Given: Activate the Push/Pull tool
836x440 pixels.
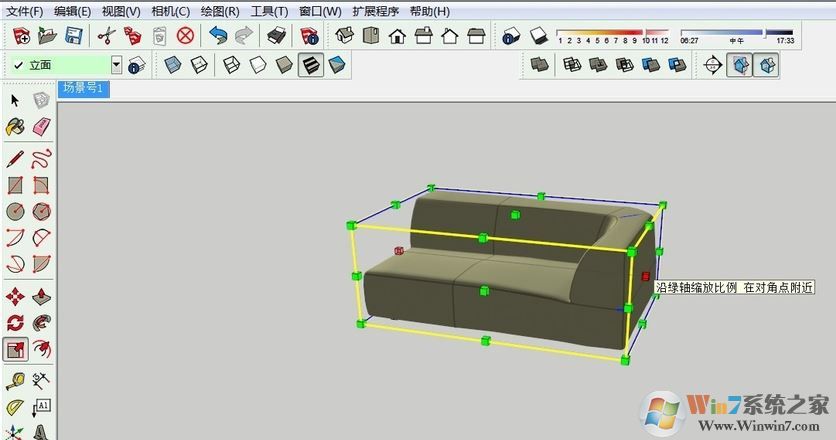Looking at the screenshot, I should (41, 296).
